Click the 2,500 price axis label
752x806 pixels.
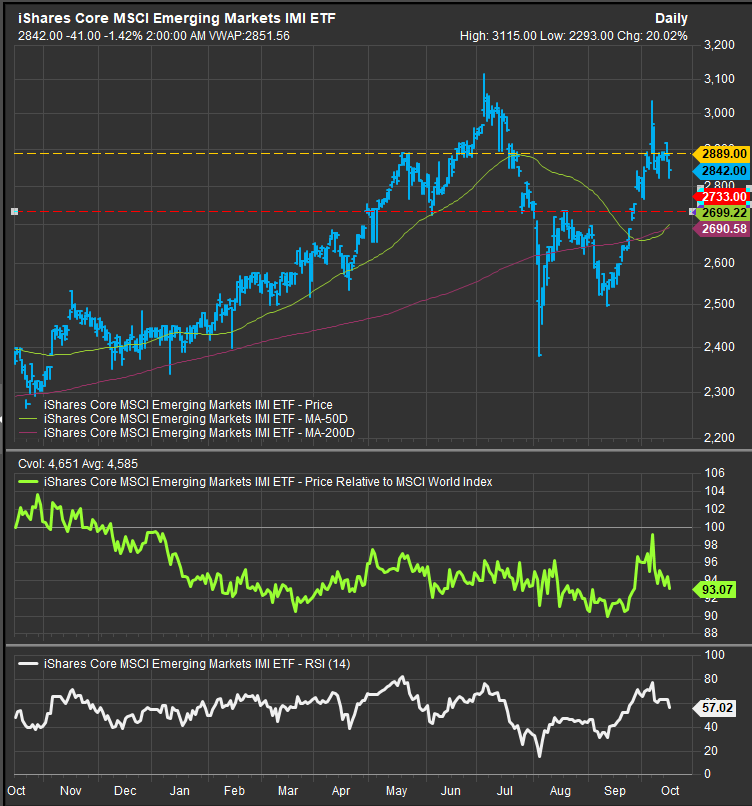(x=719, y=304)
